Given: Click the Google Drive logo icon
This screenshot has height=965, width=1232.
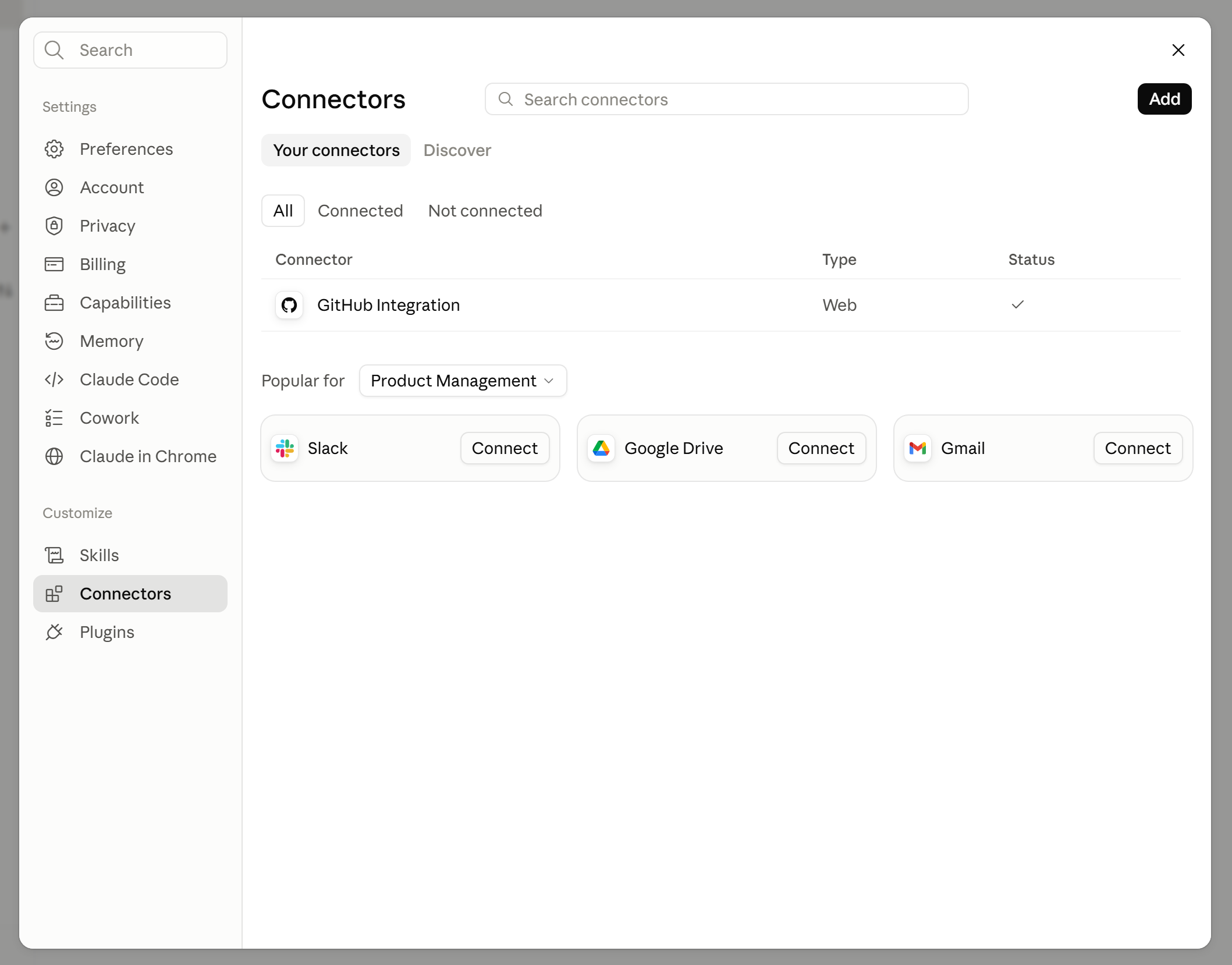Looking at the screenshot, I should tap(601, 448).
